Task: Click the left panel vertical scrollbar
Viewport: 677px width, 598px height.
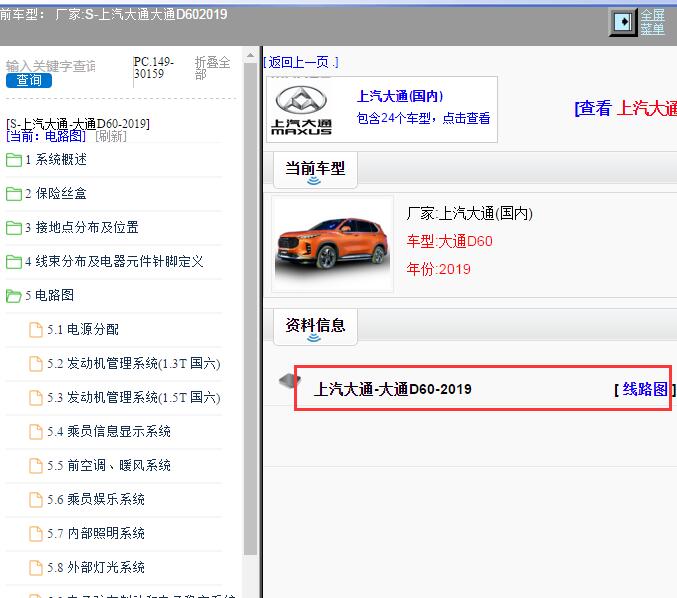Action: 250,309
